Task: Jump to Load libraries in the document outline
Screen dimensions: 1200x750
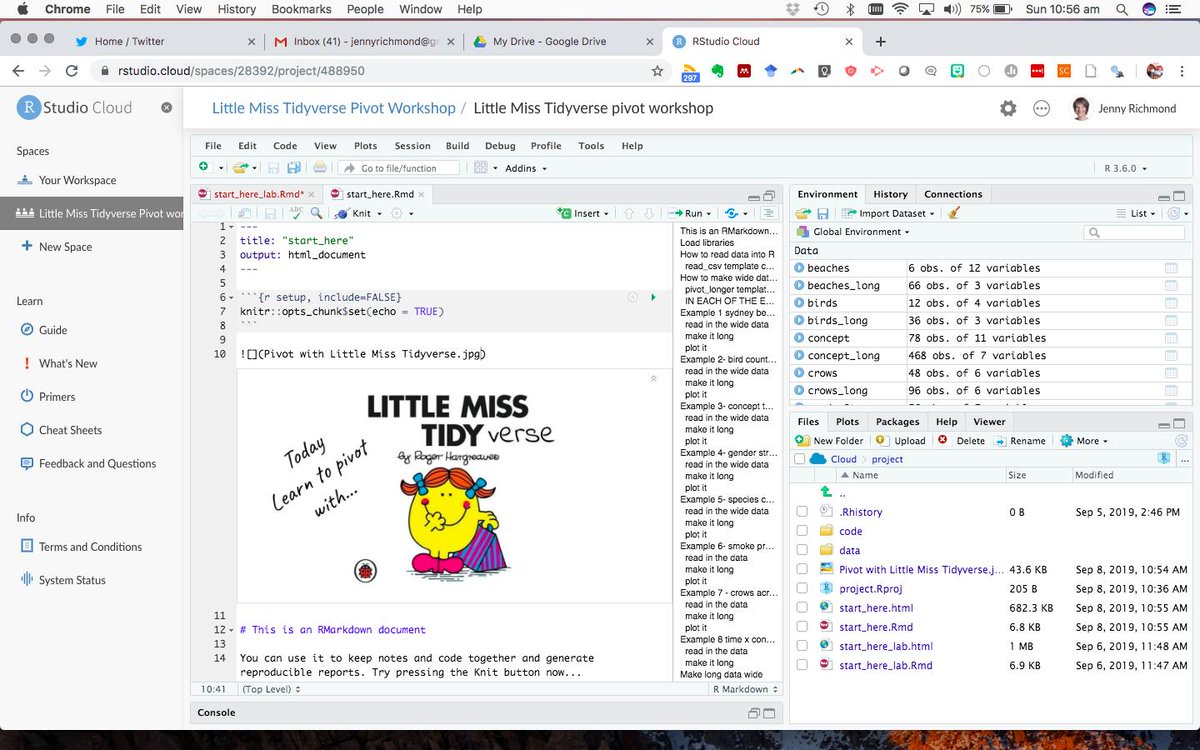Action: pos(707,243)
